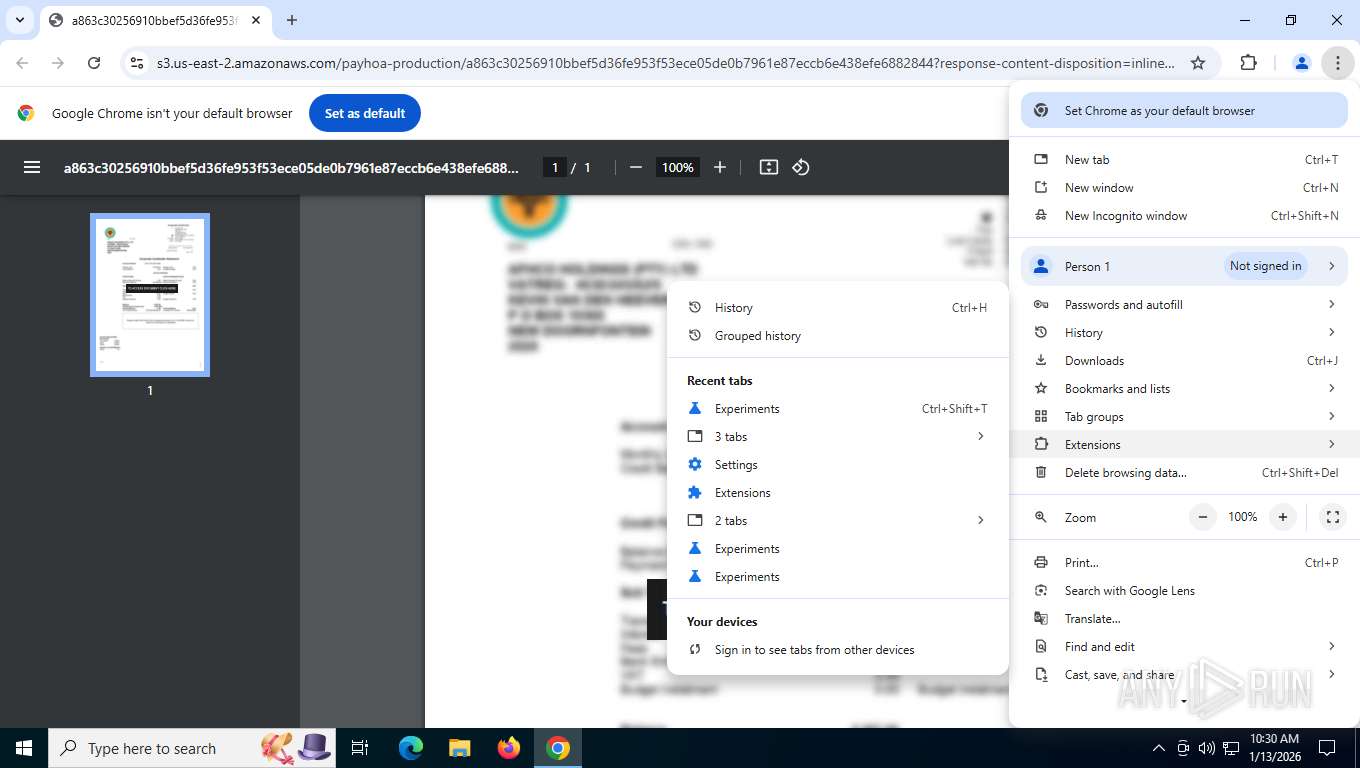Expand the 3 tabs recent group
The height and width of the screenshot is (768, 1360).
[838, 437]
